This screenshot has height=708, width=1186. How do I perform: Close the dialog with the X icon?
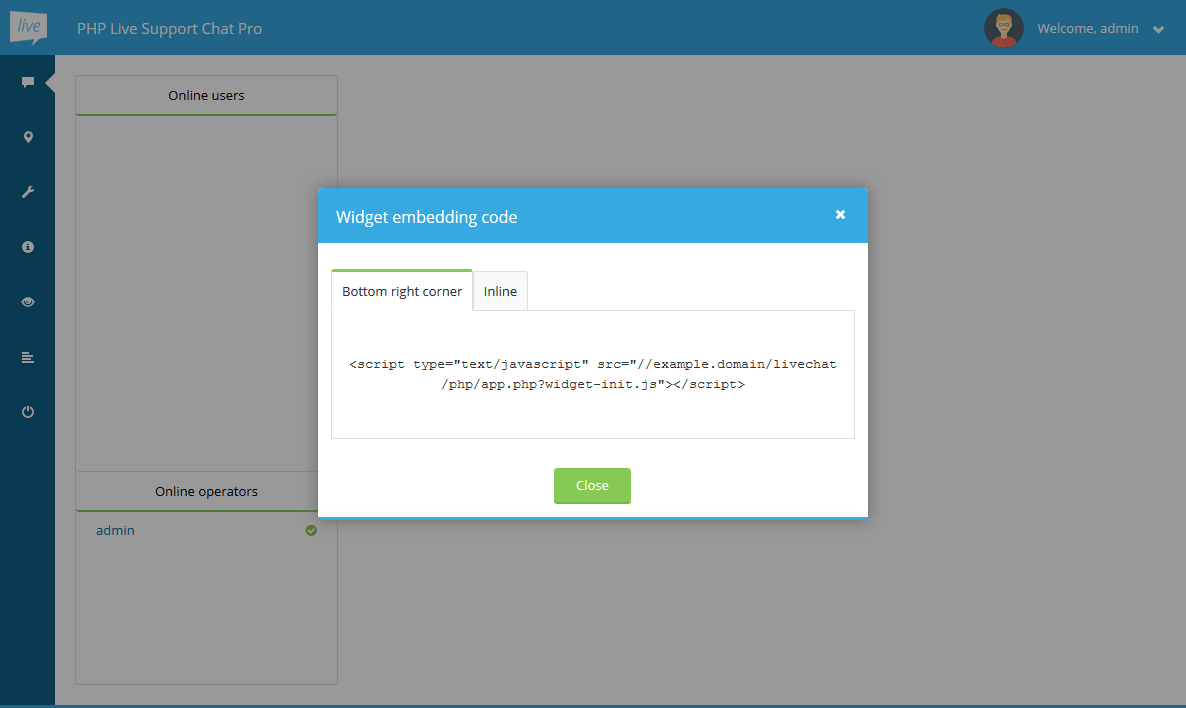[x=840, y=215]
